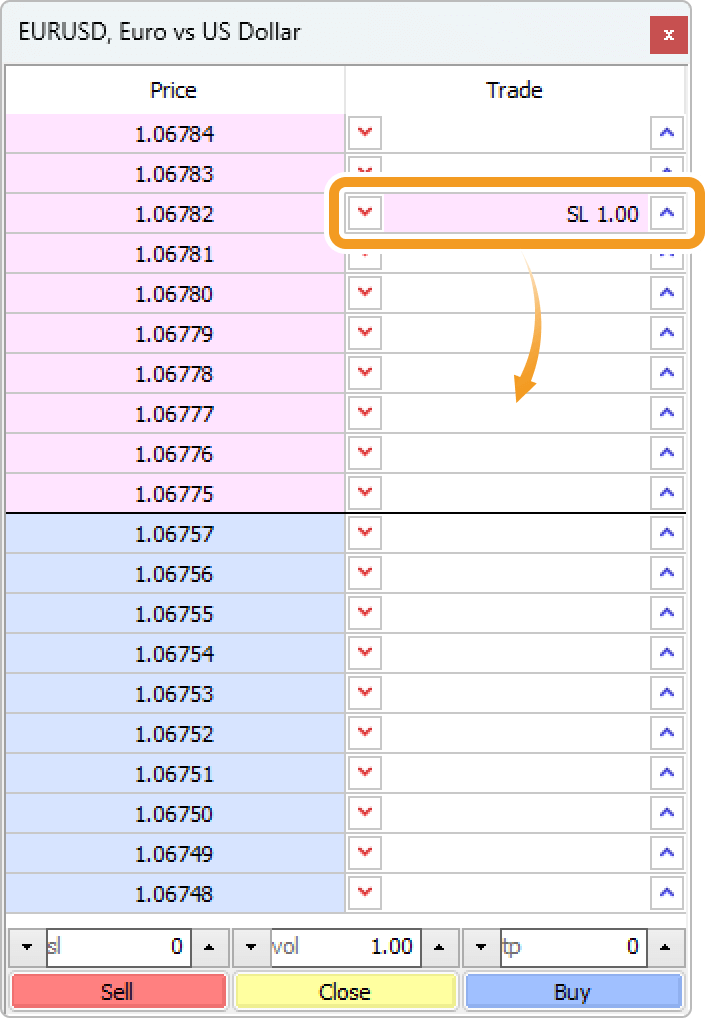Click red sell arrow at price 1.06751
This screenshot has height=1018, width=710.
tap(365, 773)
